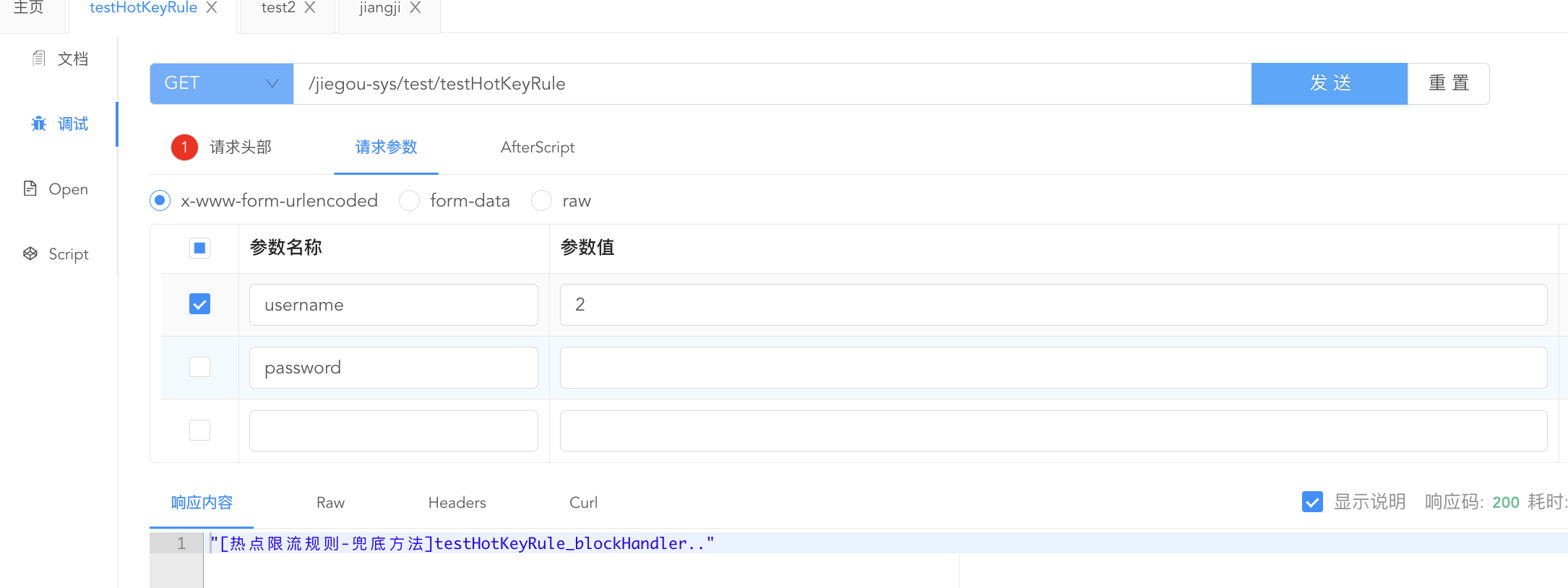Close the testHotKeyRule tab
This screenshot has width=1568, height=588.
(x=212, y=7)
